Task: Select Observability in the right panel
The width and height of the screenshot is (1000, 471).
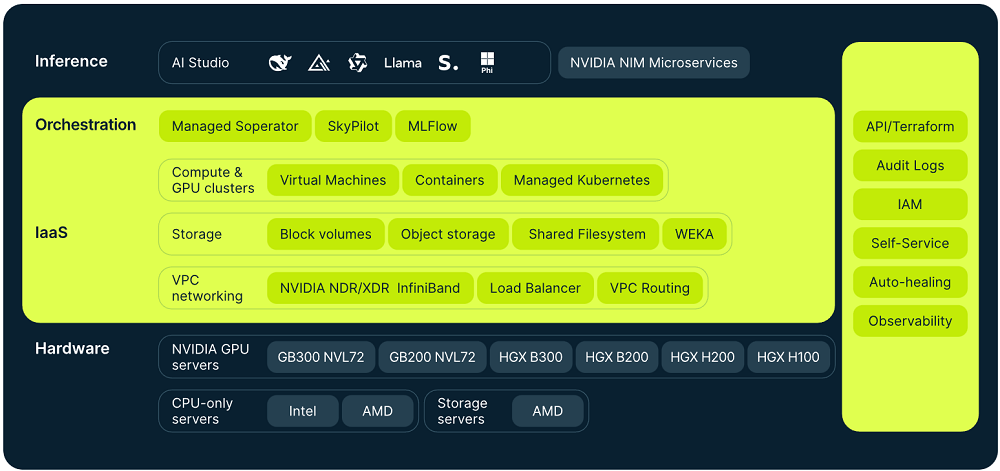Action: (x=910, y=321)
